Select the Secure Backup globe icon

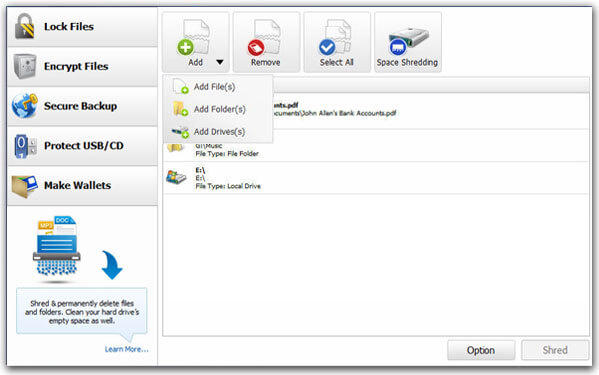click(x=24, y=105)
